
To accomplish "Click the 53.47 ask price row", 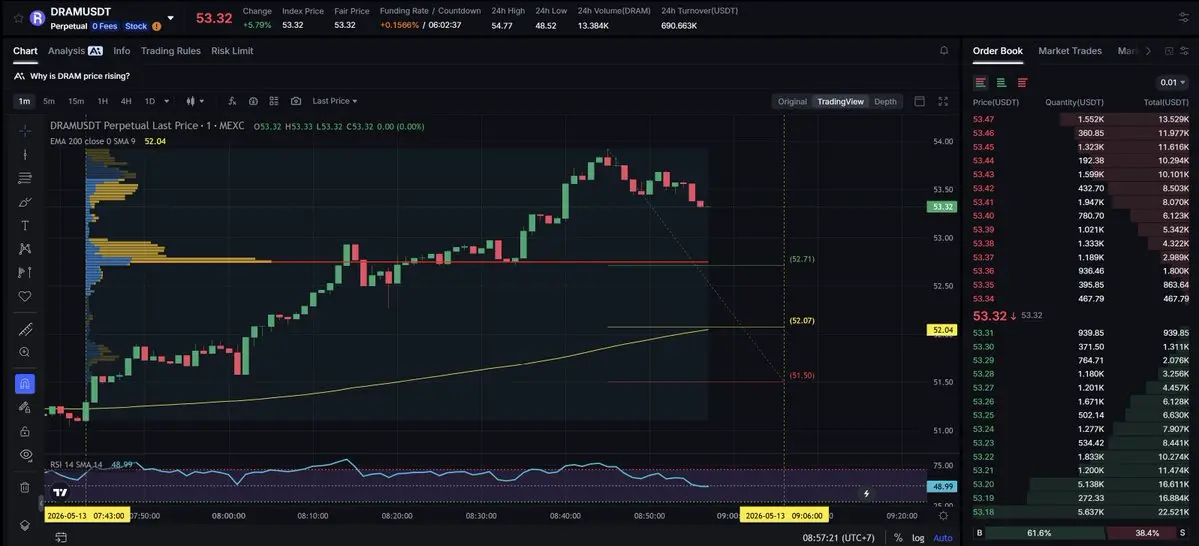I will 1080,119.
